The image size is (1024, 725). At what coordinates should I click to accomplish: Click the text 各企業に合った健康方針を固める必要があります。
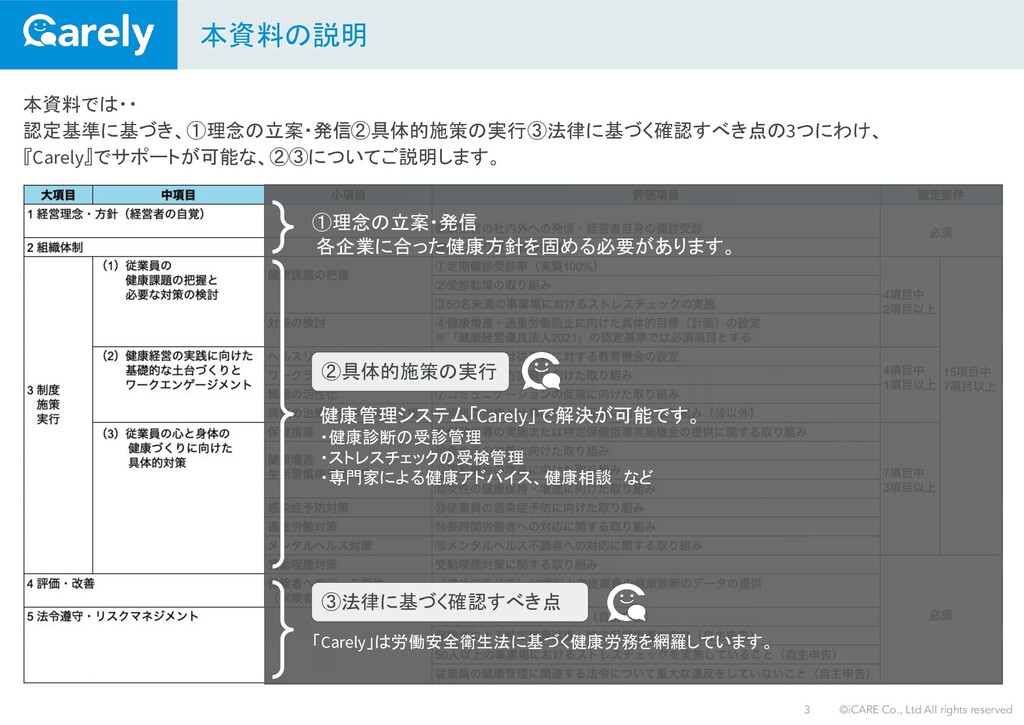point(526,246)
